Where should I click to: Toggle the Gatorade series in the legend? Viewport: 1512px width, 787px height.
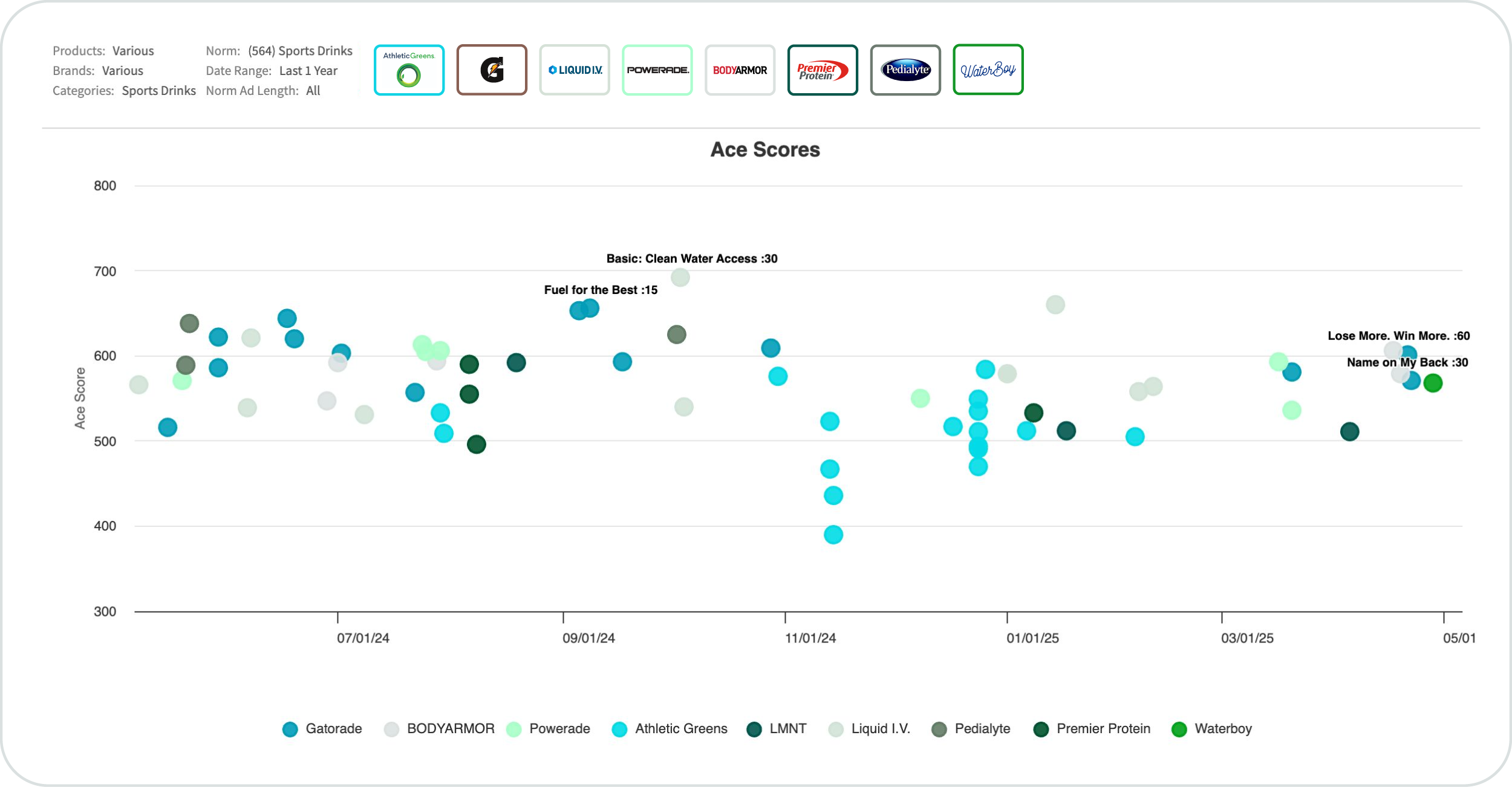(322, 729)
